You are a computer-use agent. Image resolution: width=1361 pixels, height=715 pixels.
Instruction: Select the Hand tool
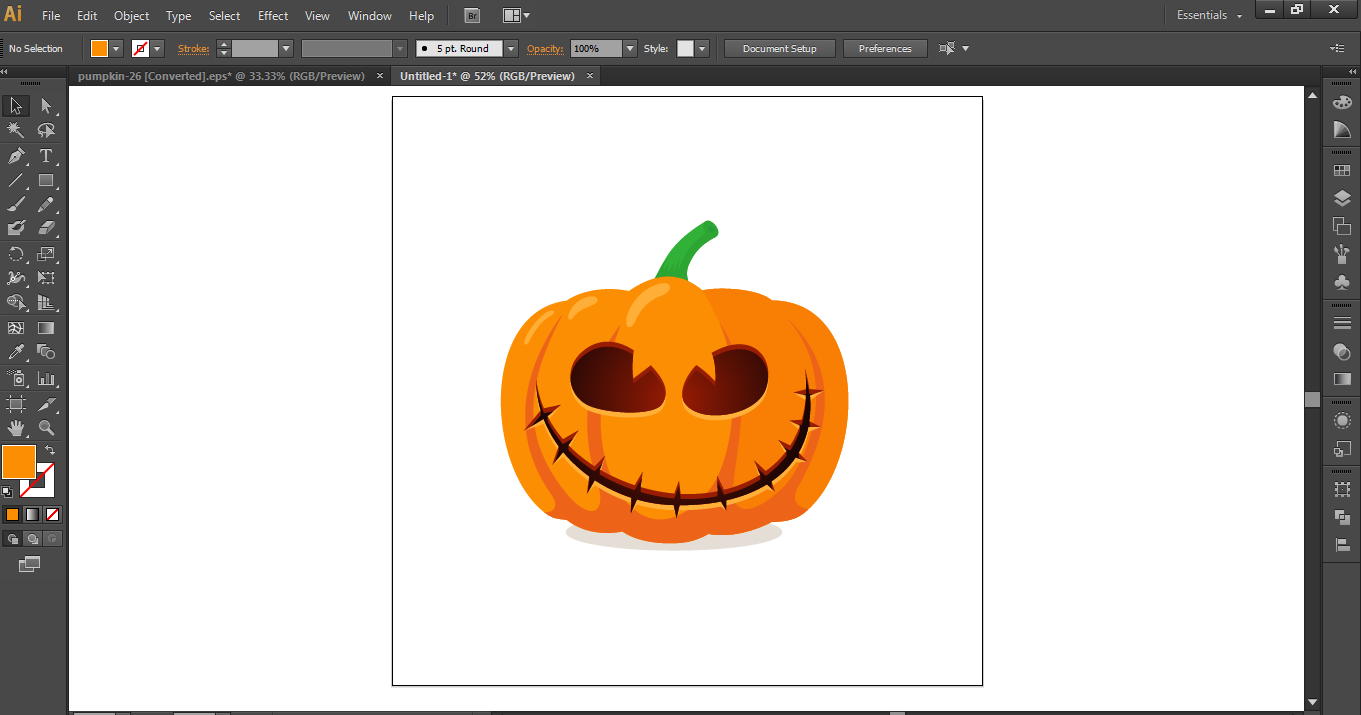coord(16,428)
